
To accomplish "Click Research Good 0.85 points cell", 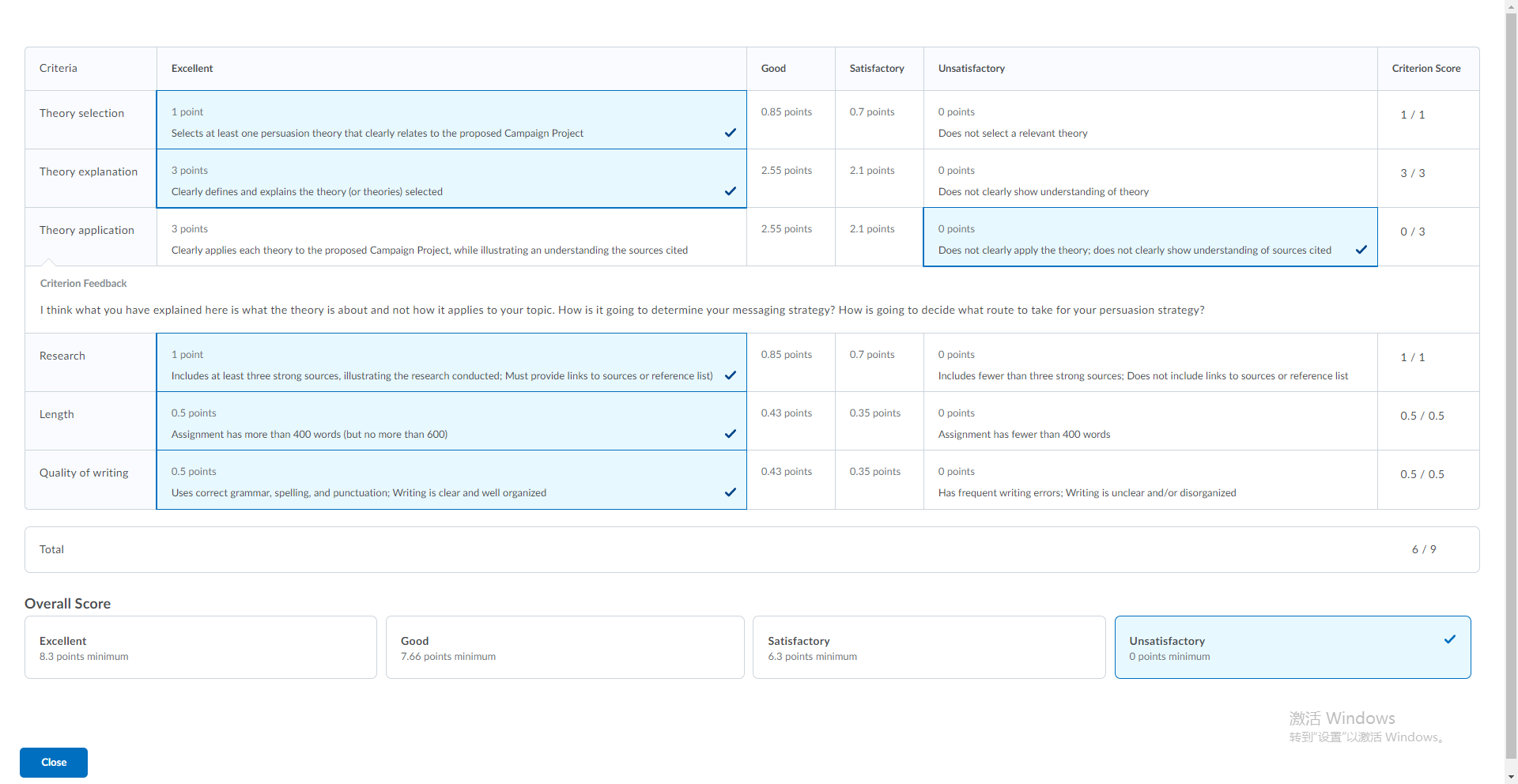I will click(791, 363).
